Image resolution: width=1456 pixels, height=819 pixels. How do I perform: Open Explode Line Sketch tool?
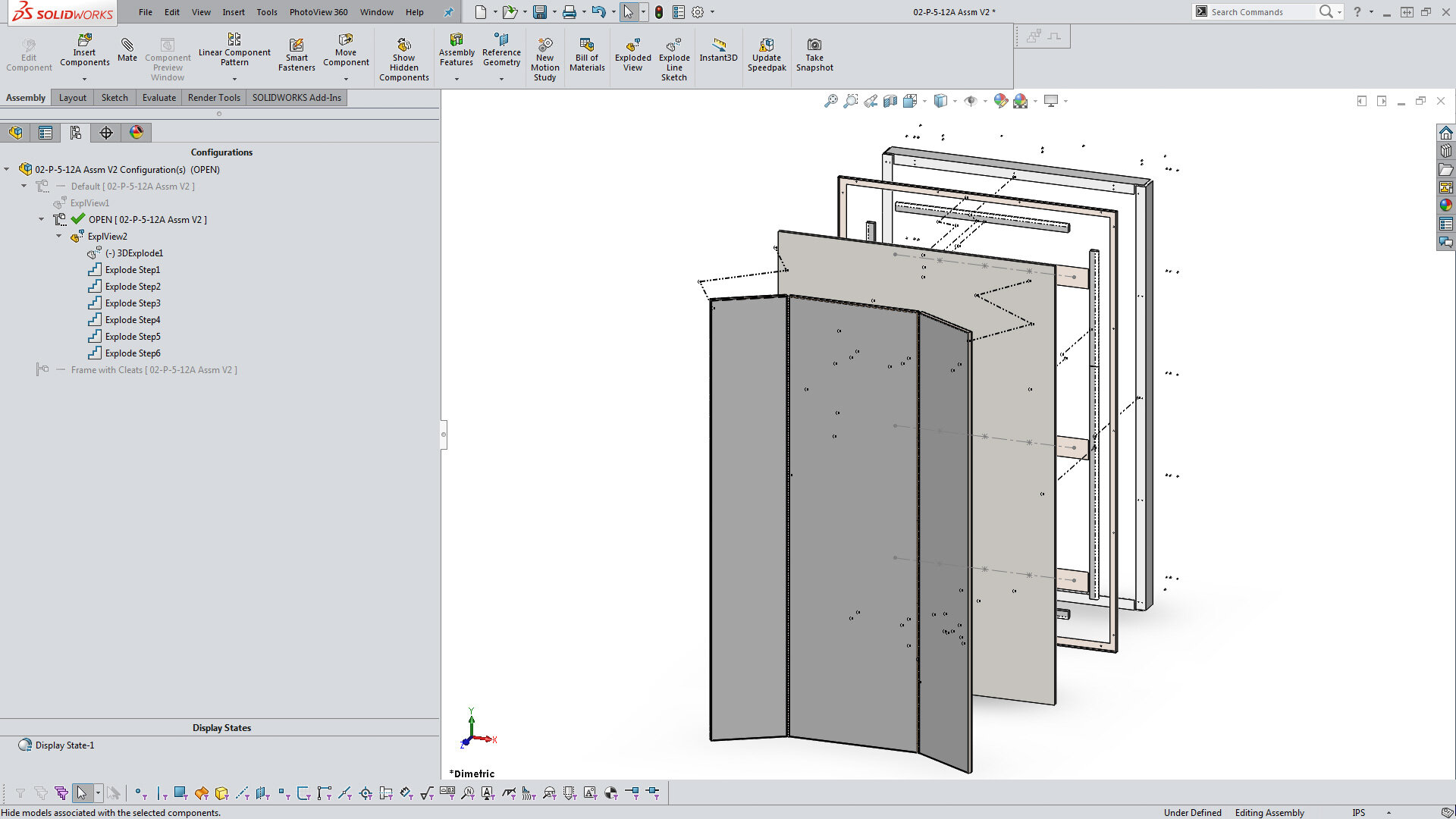pyautogui.click(x=674, y=59)
